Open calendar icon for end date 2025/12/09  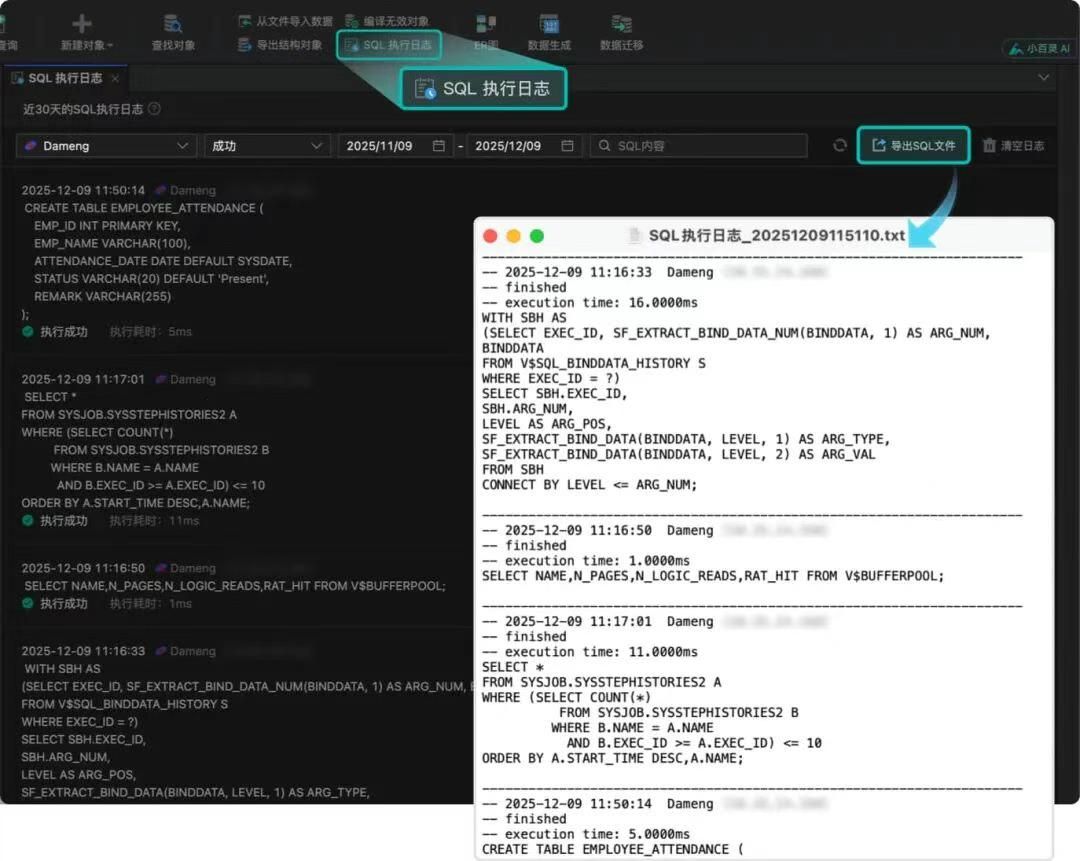tap(568, 146)
